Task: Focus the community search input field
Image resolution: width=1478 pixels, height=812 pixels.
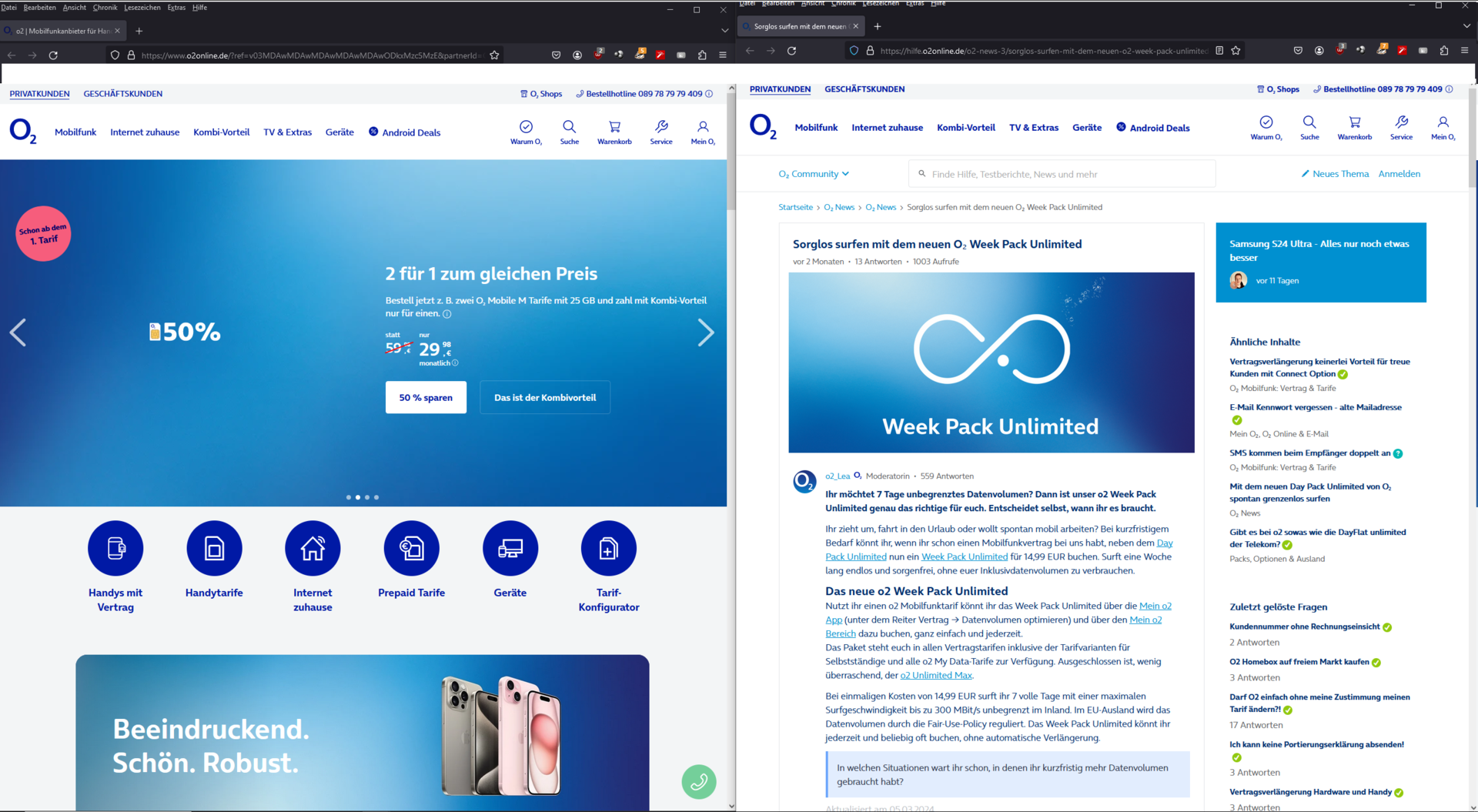Action: [1062, 174]
